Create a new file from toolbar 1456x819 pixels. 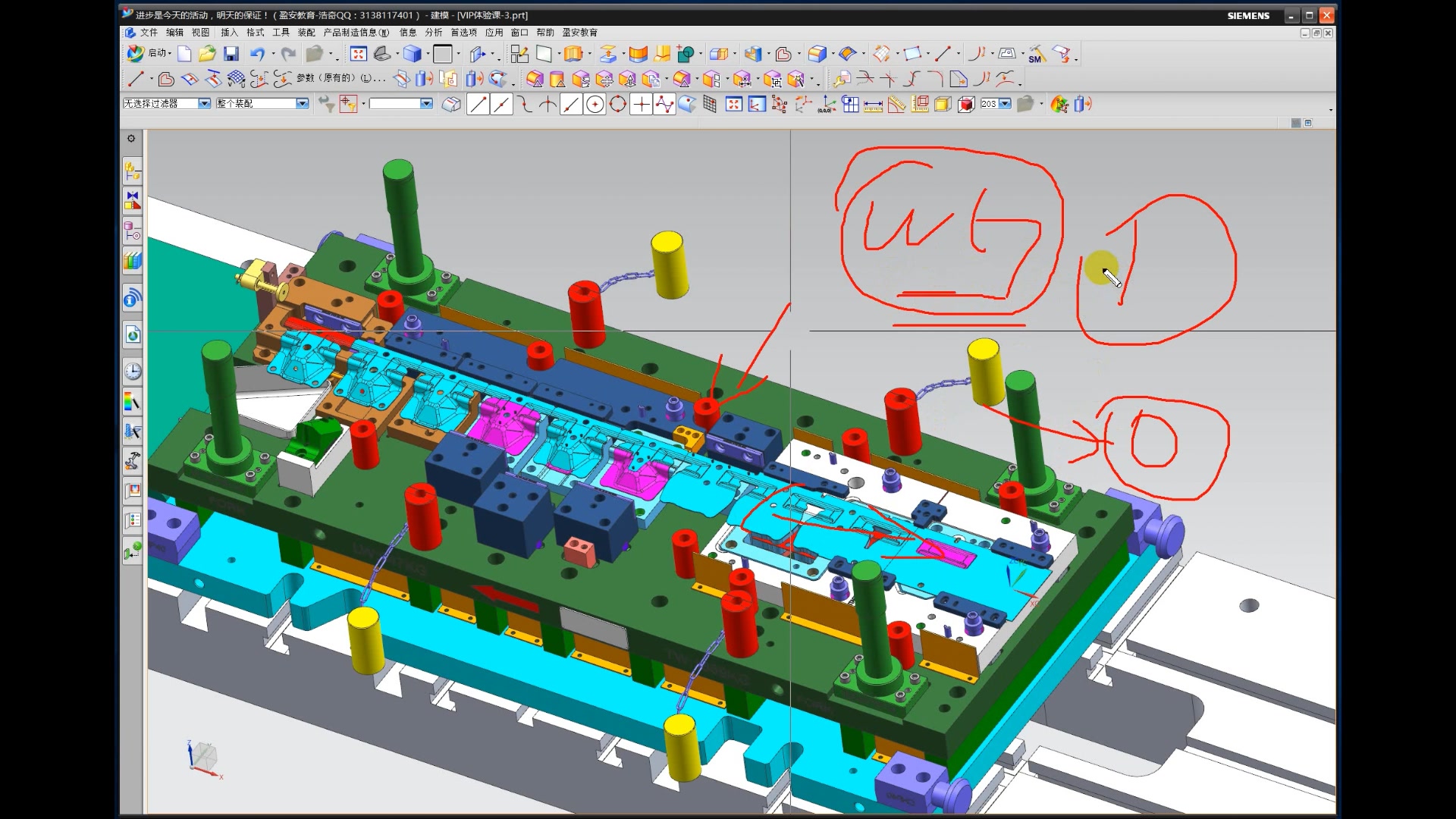(x=184, y=54)
